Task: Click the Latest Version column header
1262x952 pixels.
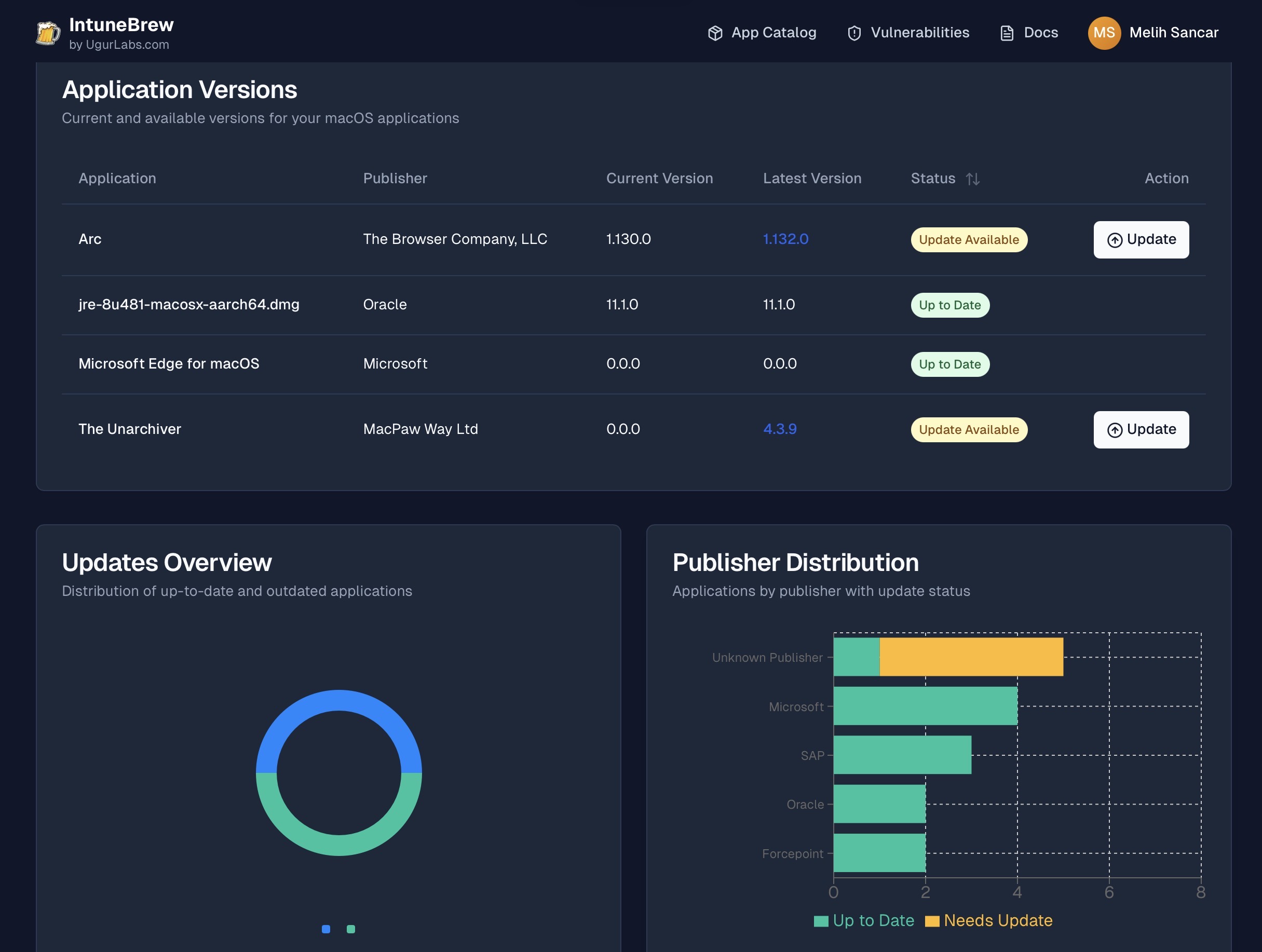Action: (812, 179)
